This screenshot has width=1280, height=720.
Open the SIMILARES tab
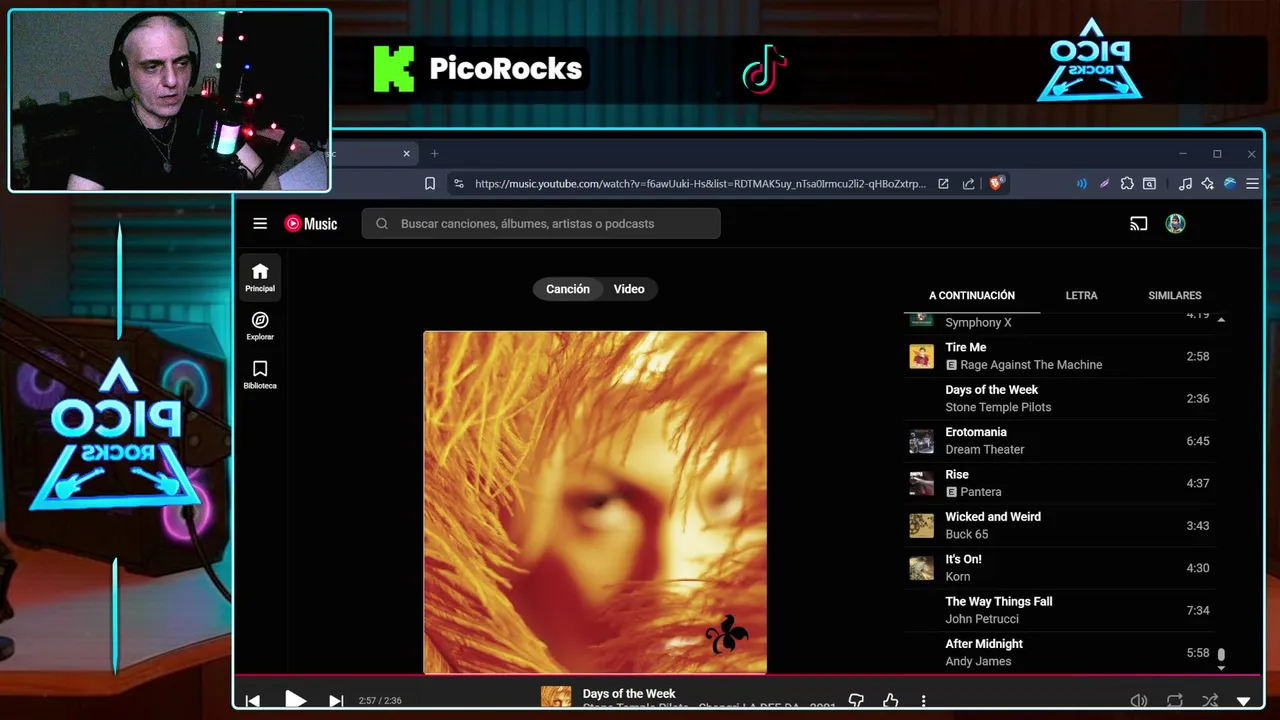click(1175, 296)
